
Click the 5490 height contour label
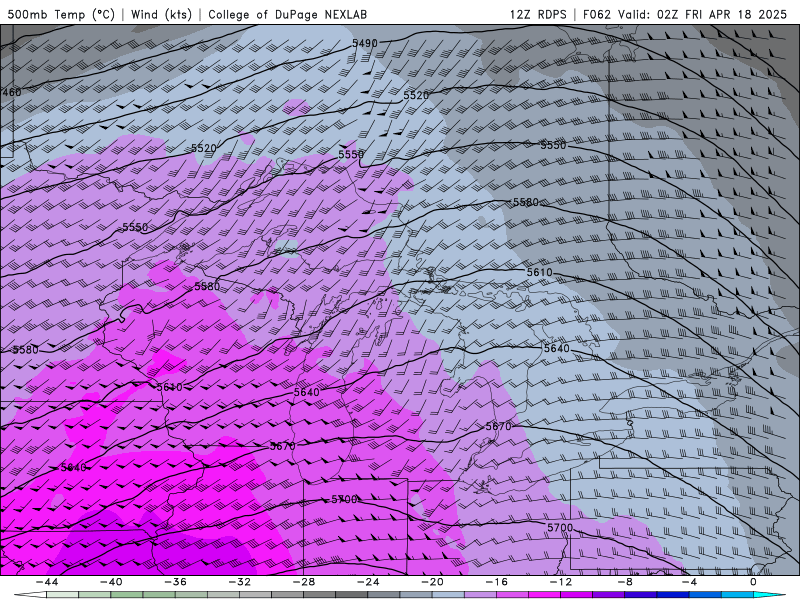point(365,43)
